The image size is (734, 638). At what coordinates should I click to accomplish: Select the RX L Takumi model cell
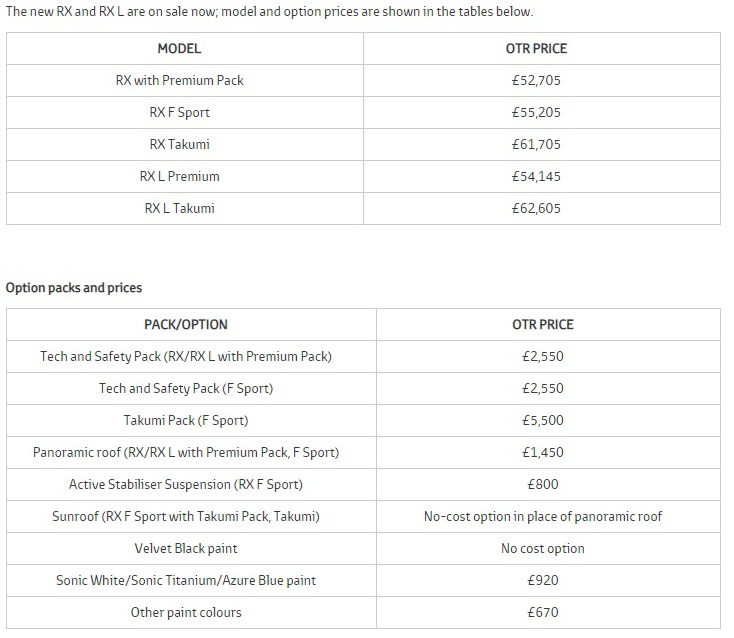point(179,208)
